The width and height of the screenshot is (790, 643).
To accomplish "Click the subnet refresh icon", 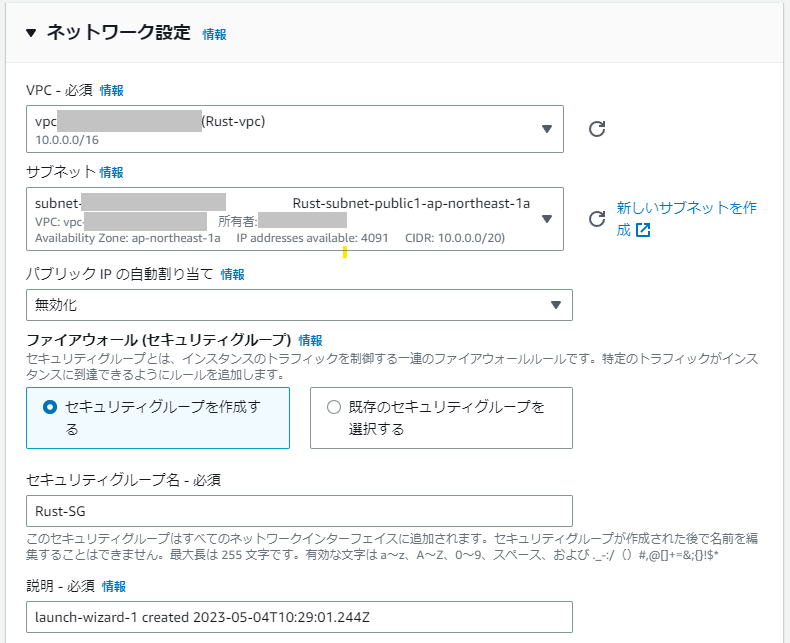I will (x=597, y=219).
